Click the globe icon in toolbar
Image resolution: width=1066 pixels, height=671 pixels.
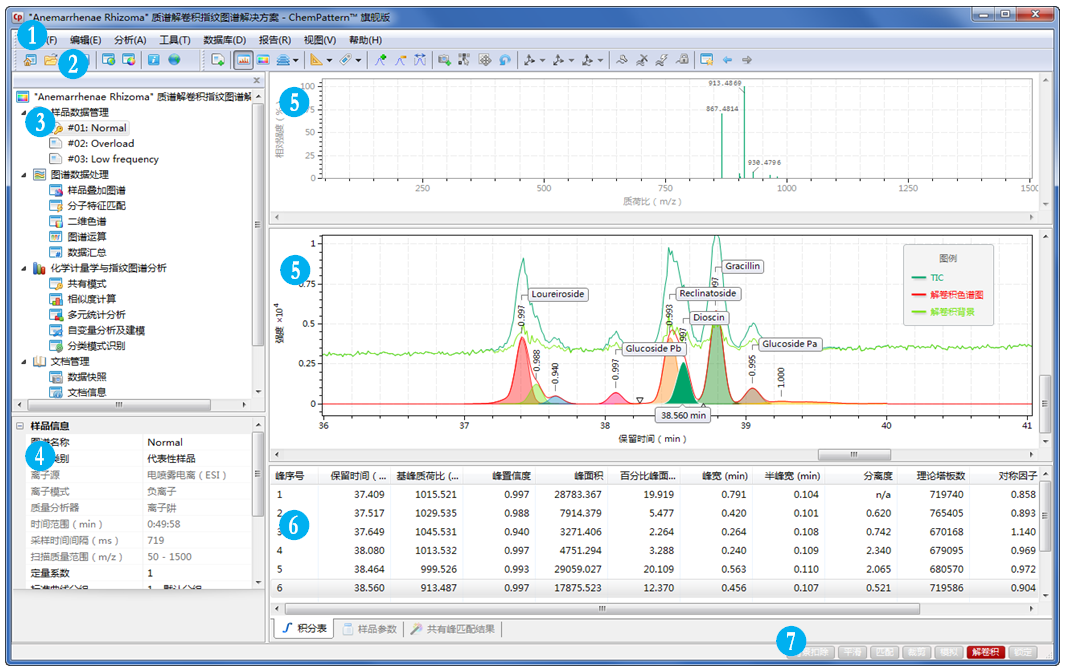[174, 60]
